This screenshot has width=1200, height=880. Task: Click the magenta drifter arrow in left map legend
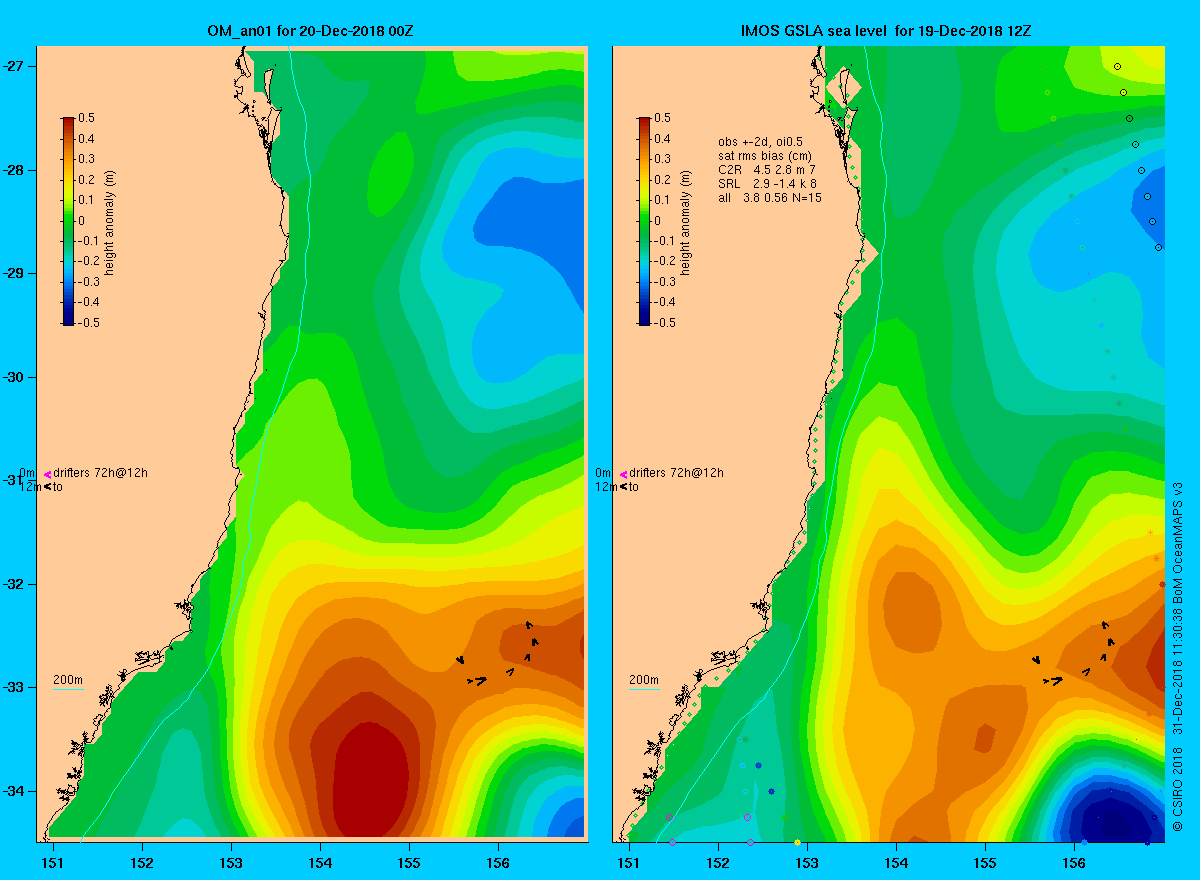47,474
